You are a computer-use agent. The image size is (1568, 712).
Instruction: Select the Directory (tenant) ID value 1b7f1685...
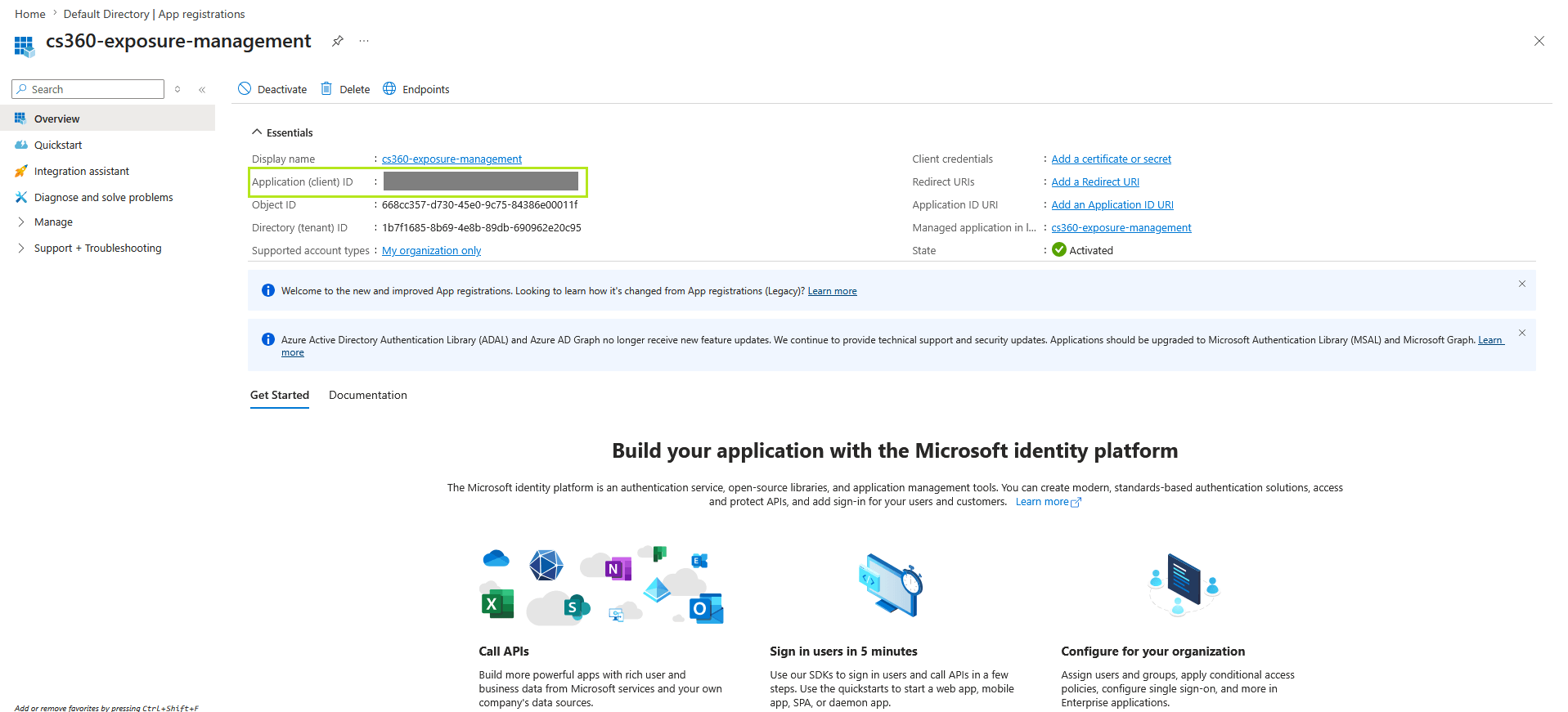tap(482, 228)
